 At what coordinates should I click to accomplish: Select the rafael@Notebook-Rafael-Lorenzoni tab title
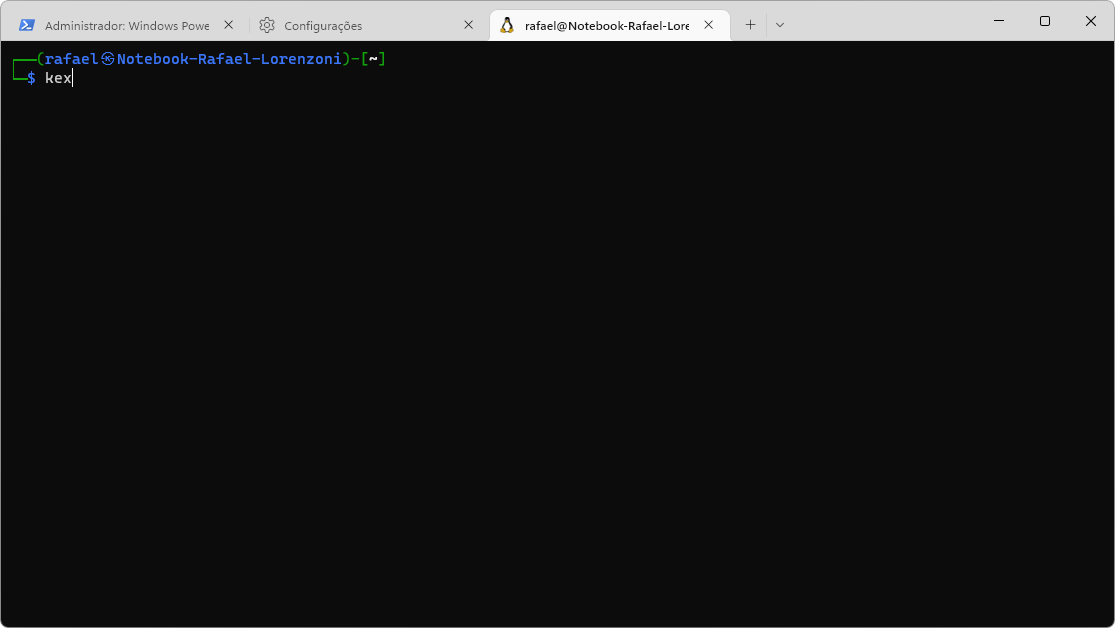point(606,25)
